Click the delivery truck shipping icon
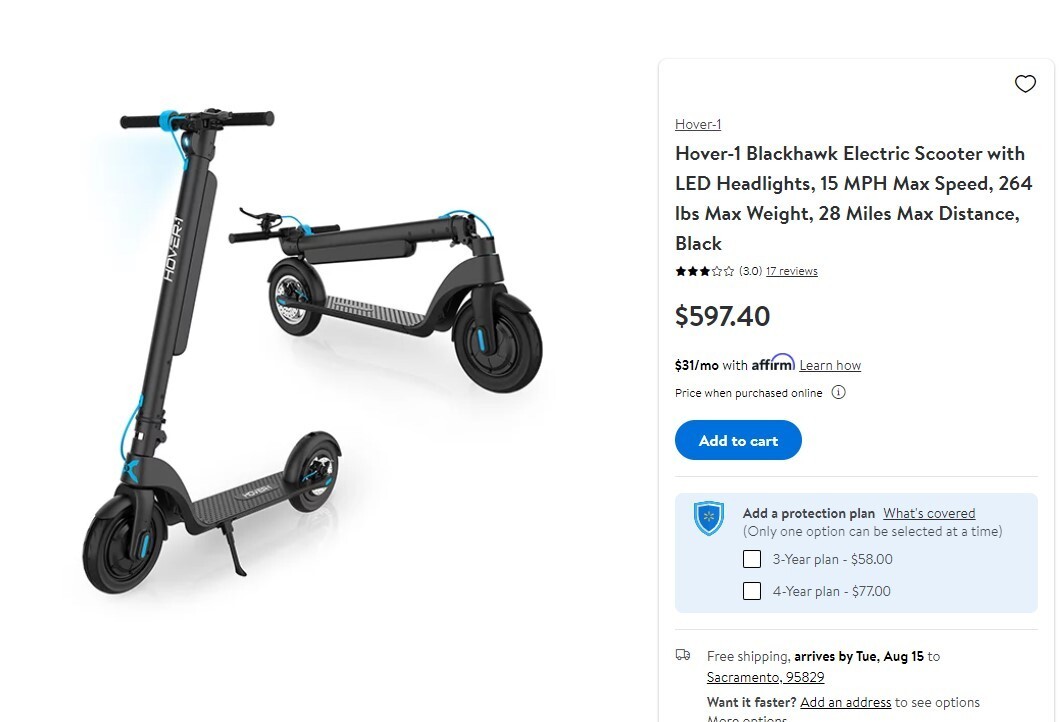 [683, 654]
